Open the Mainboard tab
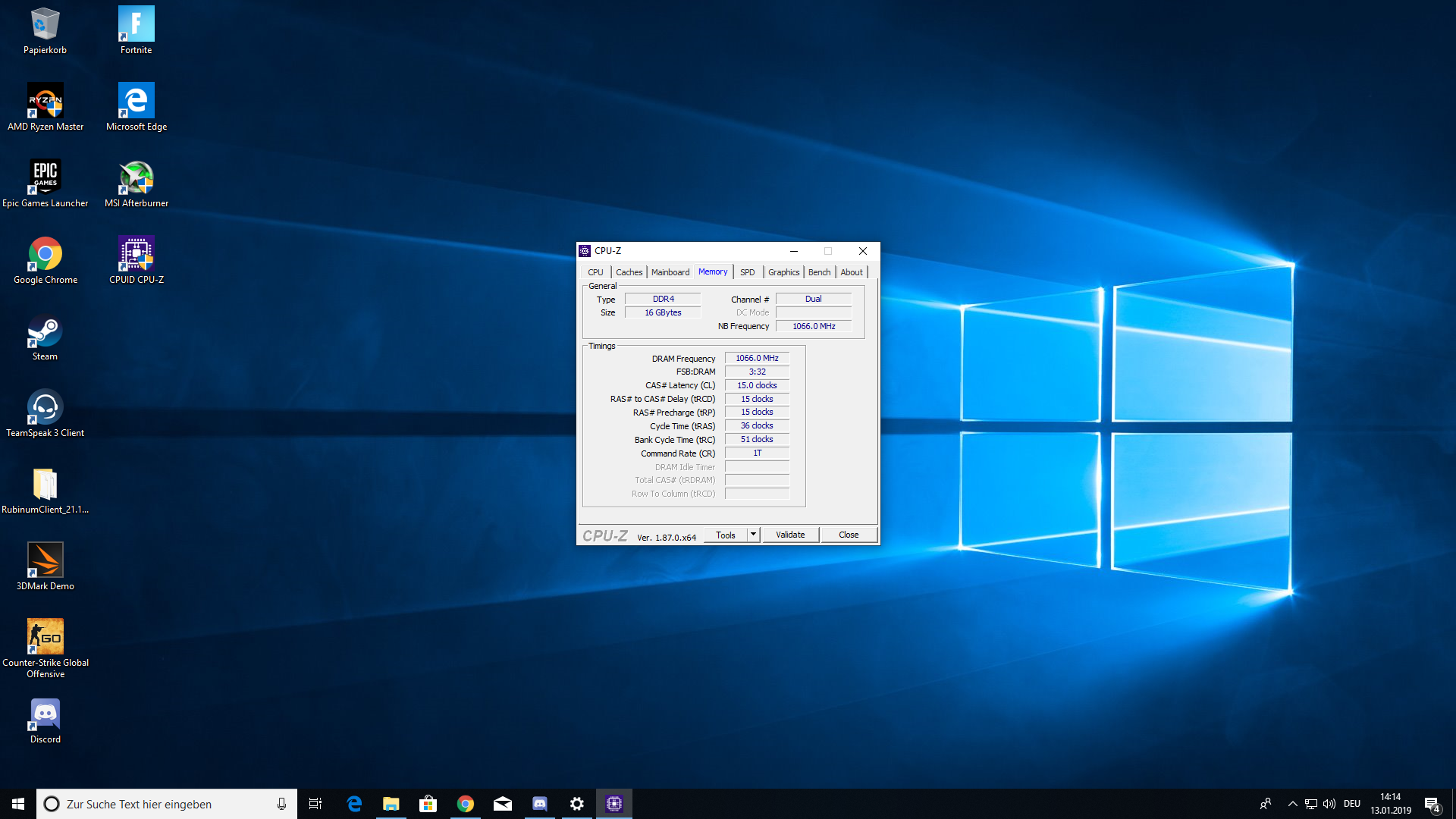 coord(670,272)
